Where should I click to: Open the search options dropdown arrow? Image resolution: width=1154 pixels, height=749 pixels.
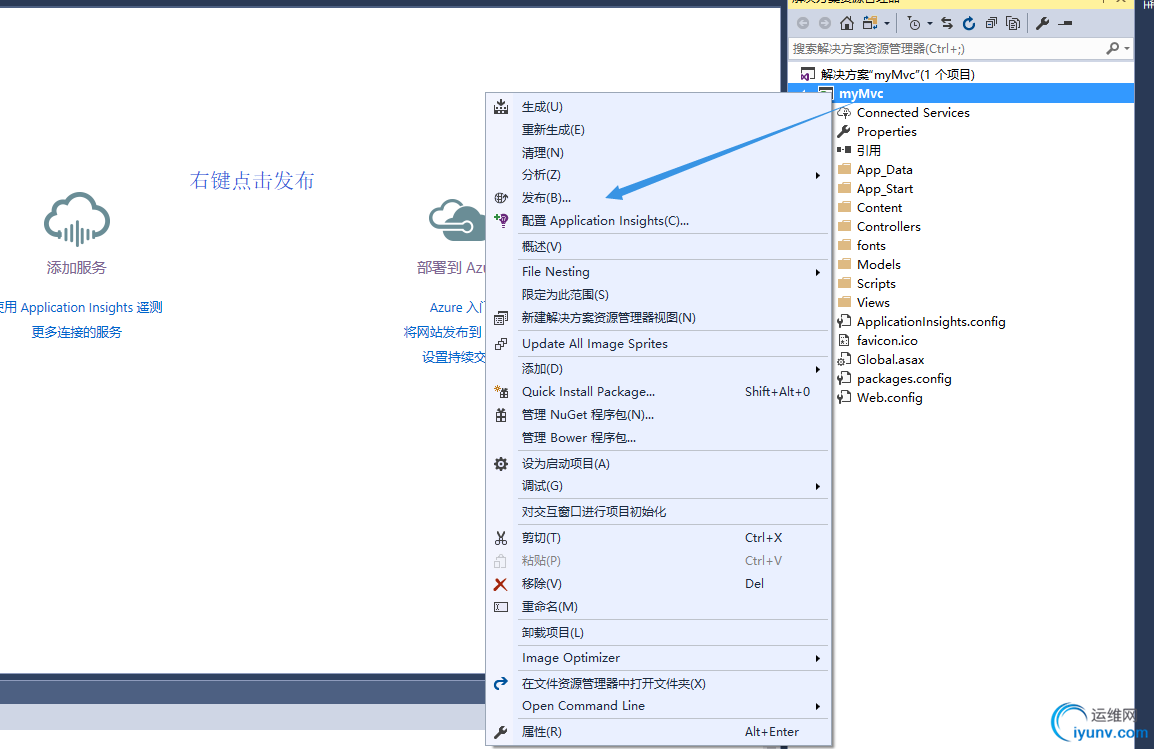tap(1127, 49)
